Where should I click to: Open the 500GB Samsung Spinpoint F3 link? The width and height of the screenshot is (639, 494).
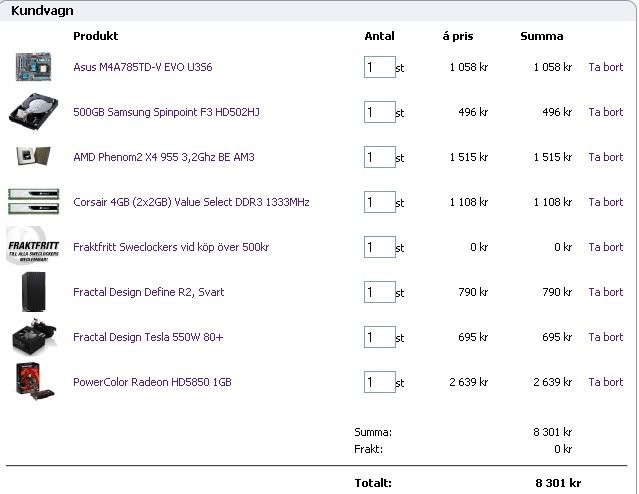[166, 112]
